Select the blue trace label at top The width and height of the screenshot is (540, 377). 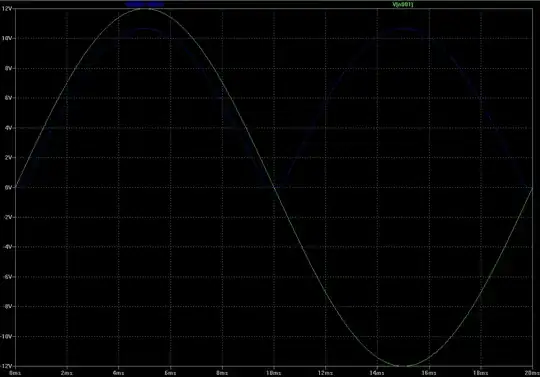(x=144, y=4)
